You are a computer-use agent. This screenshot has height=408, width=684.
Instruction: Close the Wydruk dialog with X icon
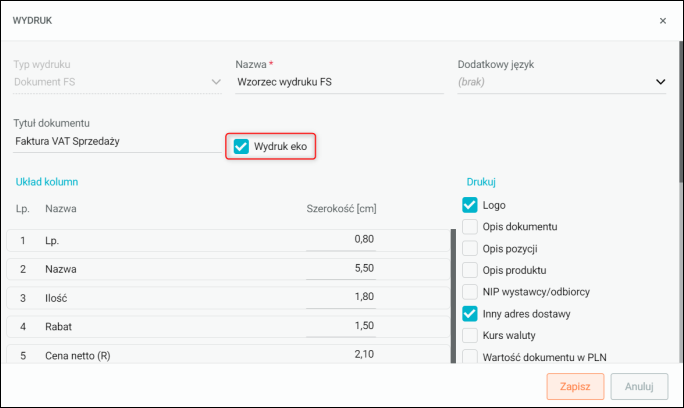pyautogui.click(x=663, y=21)
